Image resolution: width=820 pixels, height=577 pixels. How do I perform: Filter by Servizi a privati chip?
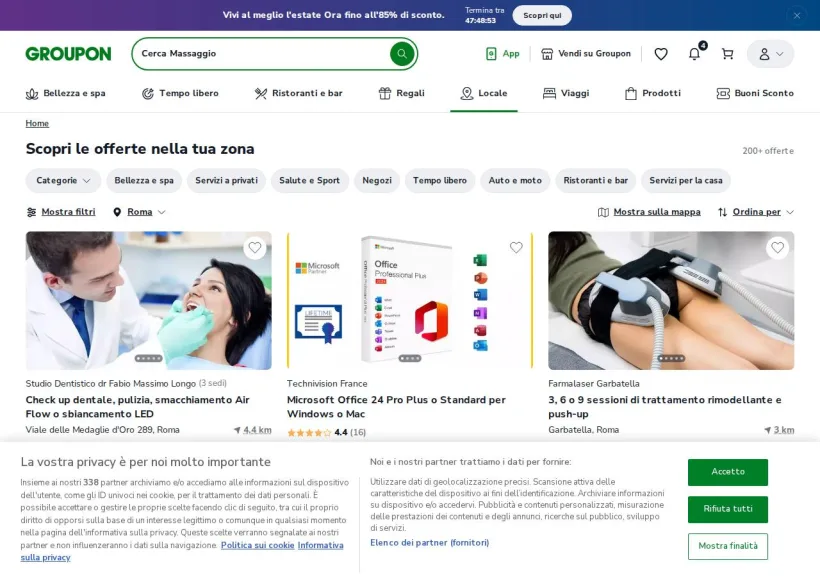(226, 180)
